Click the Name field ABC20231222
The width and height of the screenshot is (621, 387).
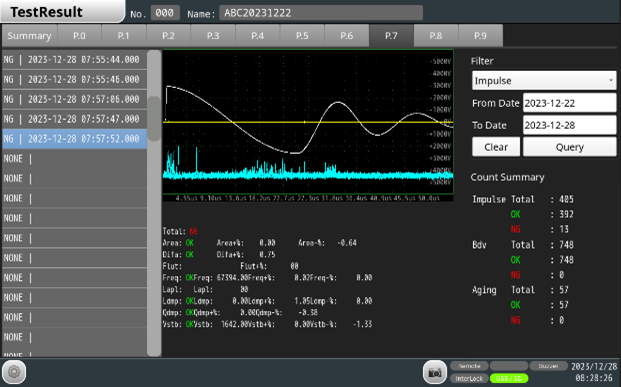click(321, 13)
